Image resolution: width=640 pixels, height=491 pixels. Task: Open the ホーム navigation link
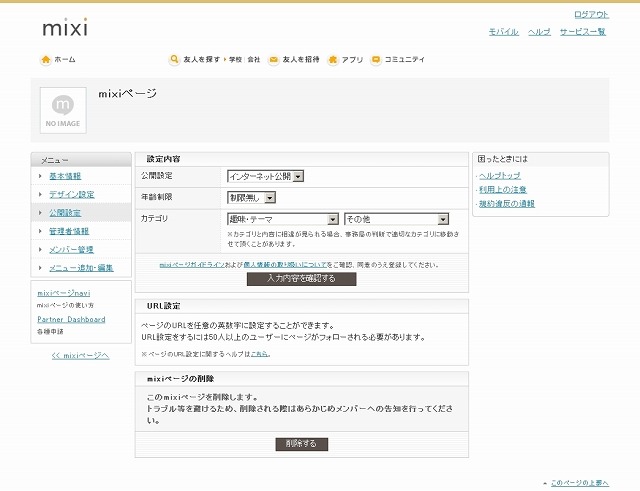(x=65, y=60)
